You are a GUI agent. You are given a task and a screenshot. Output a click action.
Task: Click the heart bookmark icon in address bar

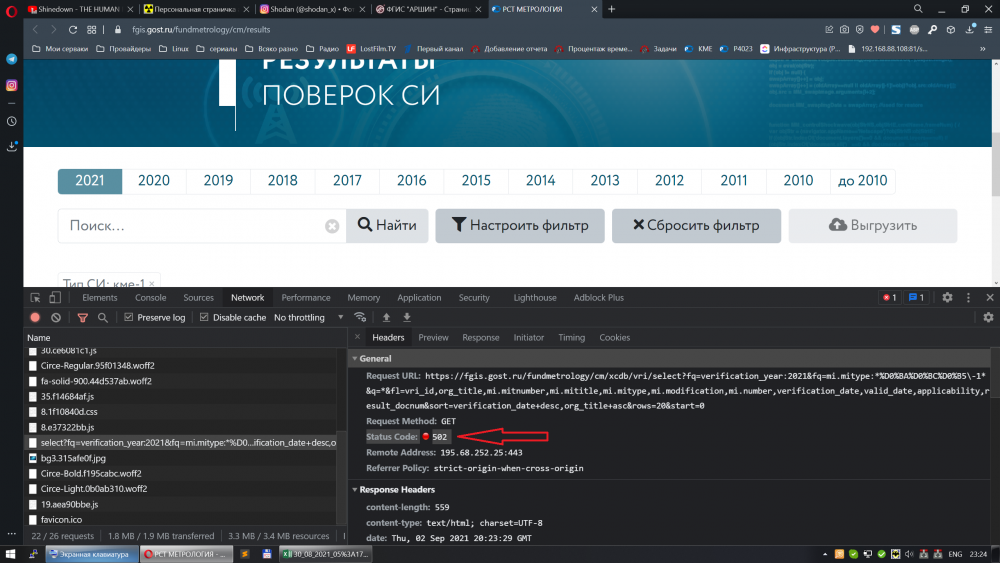875,29
